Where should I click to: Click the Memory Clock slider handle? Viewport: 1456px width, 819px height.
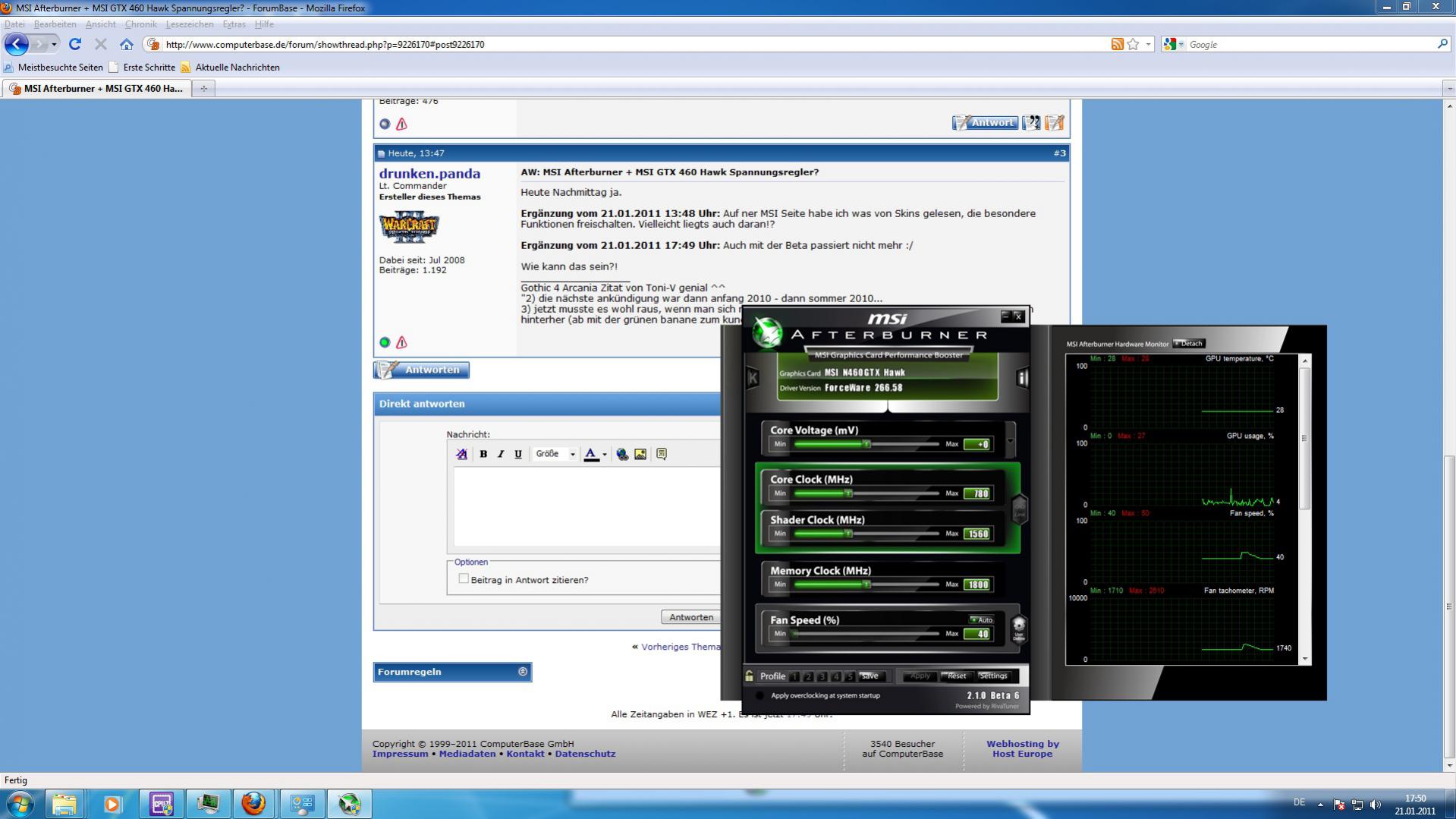pos(866,584)
